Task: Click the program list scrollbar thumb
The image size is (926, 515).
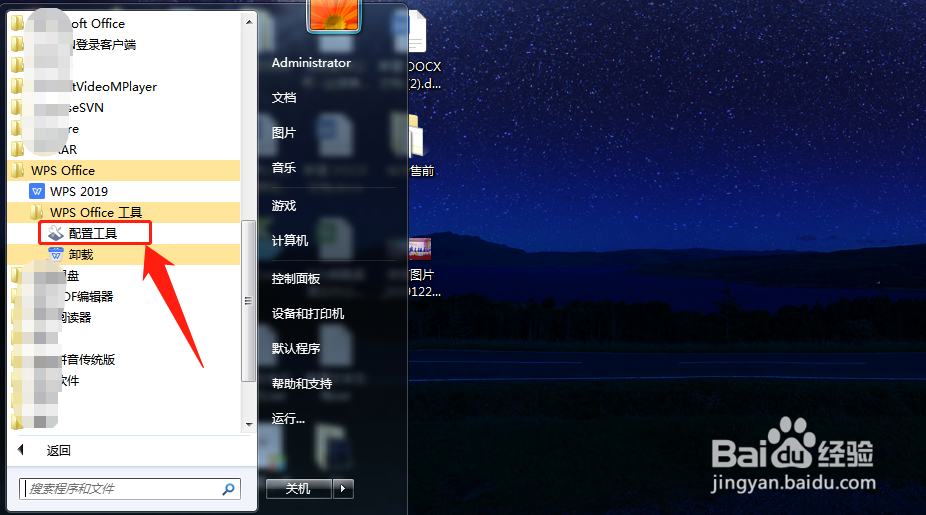Action: pos(249,301)
